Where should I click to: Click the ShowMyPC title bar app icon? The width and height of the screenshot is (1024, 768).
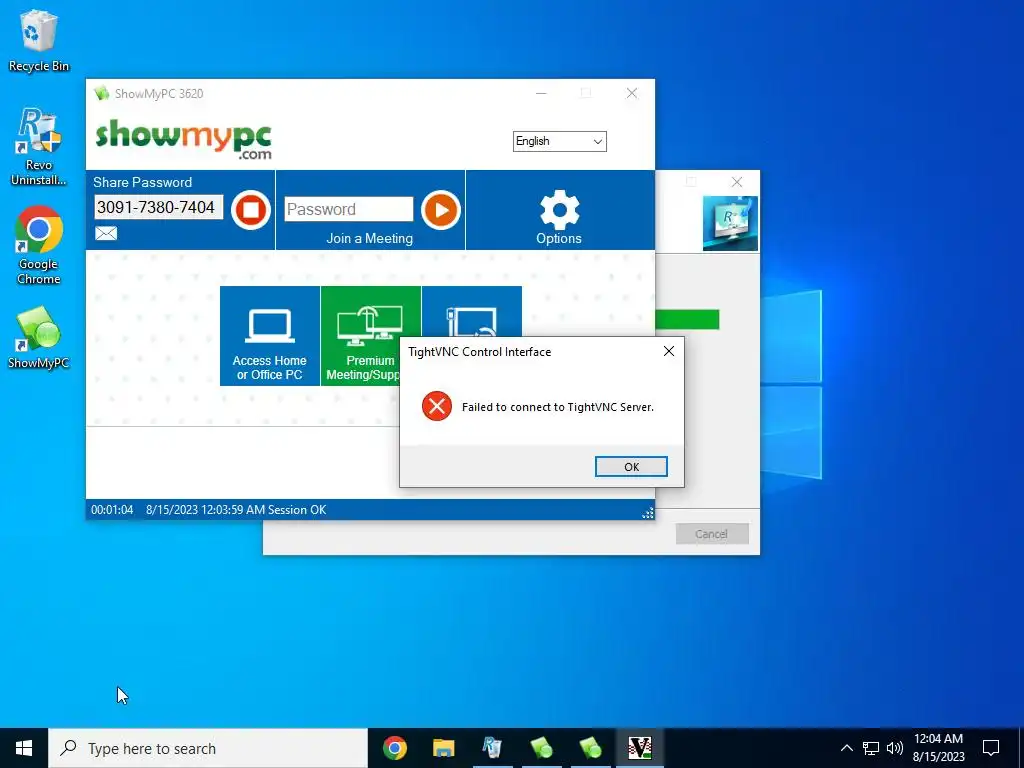101,93
